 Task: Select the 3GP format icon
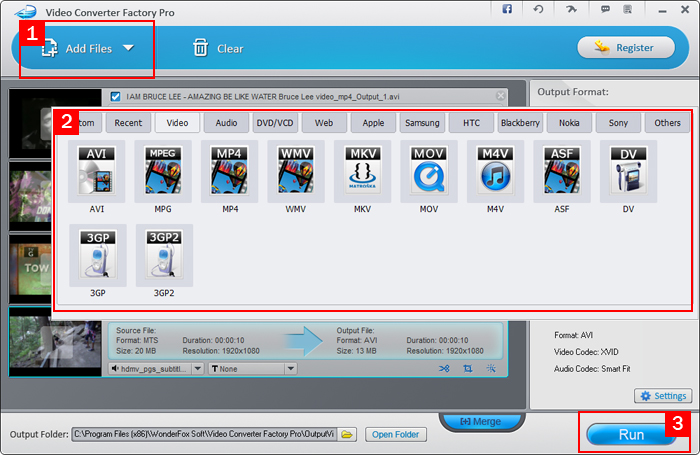coord(98,256)
